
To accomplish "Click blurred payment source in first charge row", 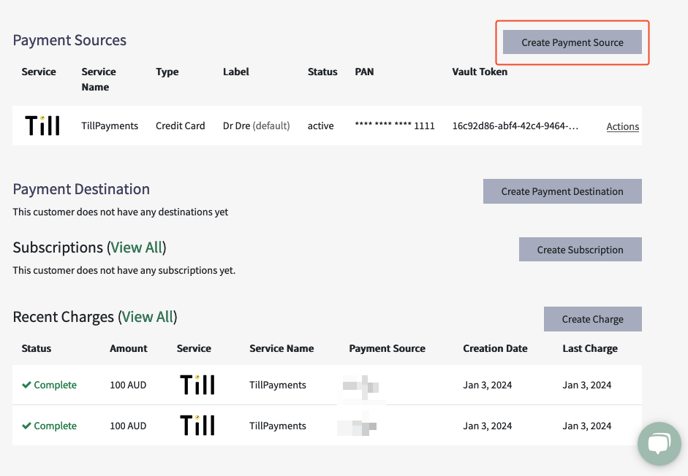I will [361, 387].
